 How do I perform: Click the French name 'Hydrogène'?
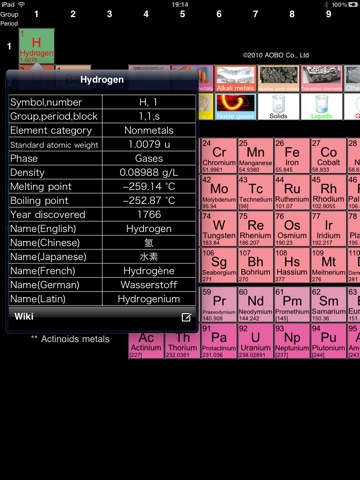pyautogui.click(x=149, y=271)
